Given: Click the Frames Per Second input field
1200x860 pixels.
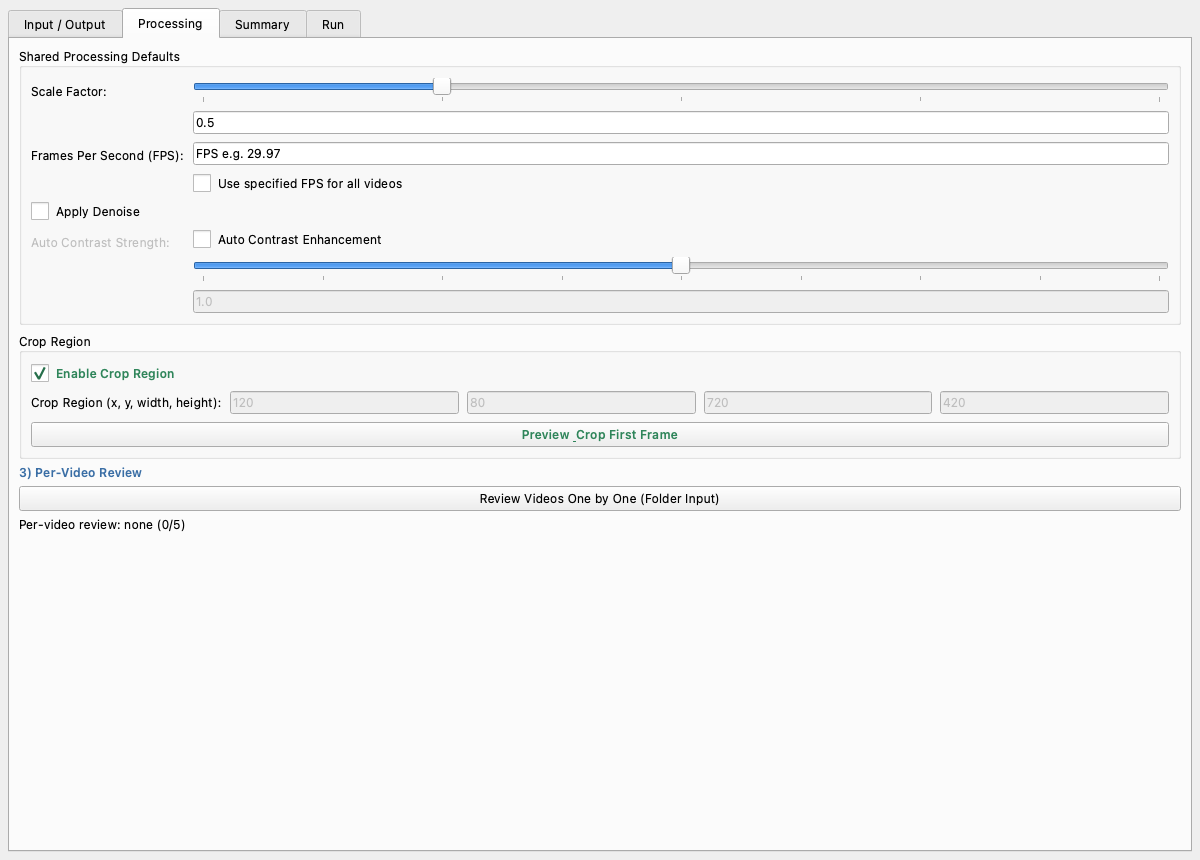Looking at the screenshot, I should tap(680, 153).
